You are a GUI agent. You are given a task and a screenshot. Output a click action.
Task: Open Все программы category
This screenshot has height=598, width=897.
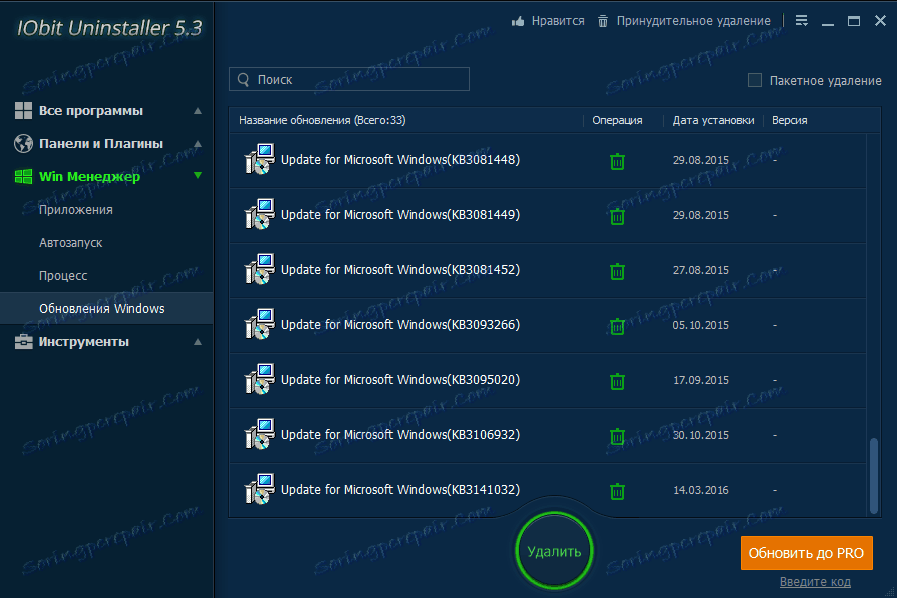[x=91, y=110]
